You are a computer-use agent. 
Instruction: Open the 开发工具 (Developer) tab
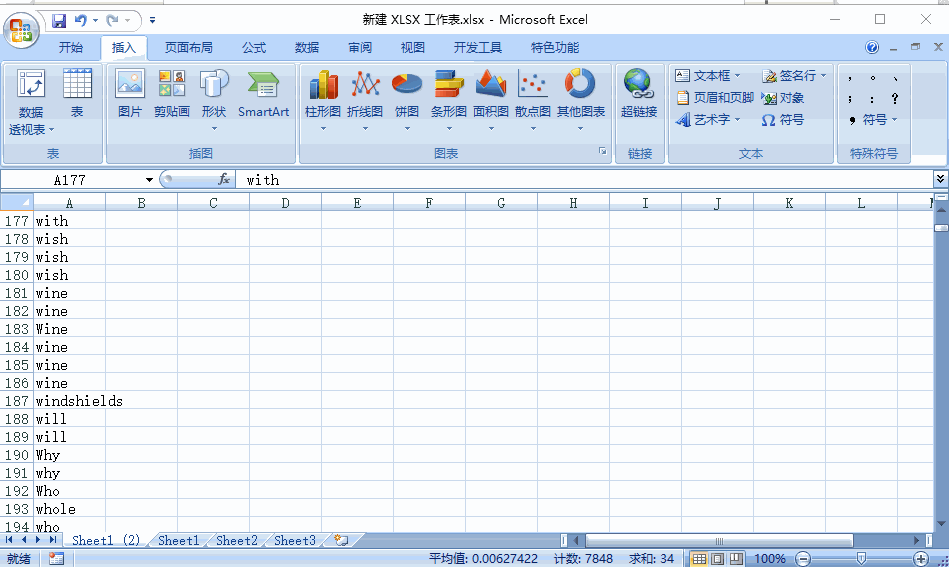[478, 47]
